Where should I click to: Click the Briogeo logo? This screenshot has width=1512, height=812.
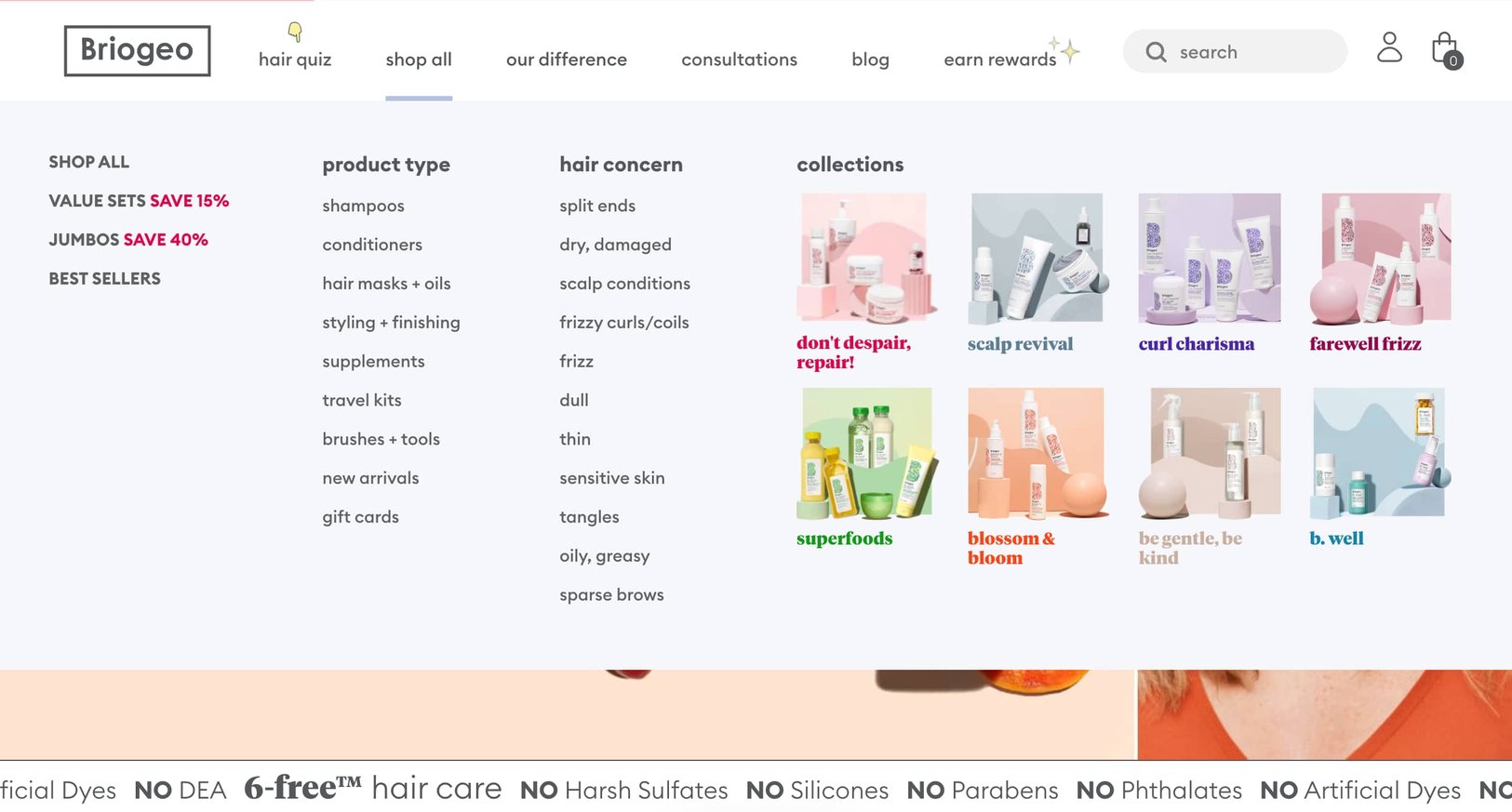click(x=136, y=50)
